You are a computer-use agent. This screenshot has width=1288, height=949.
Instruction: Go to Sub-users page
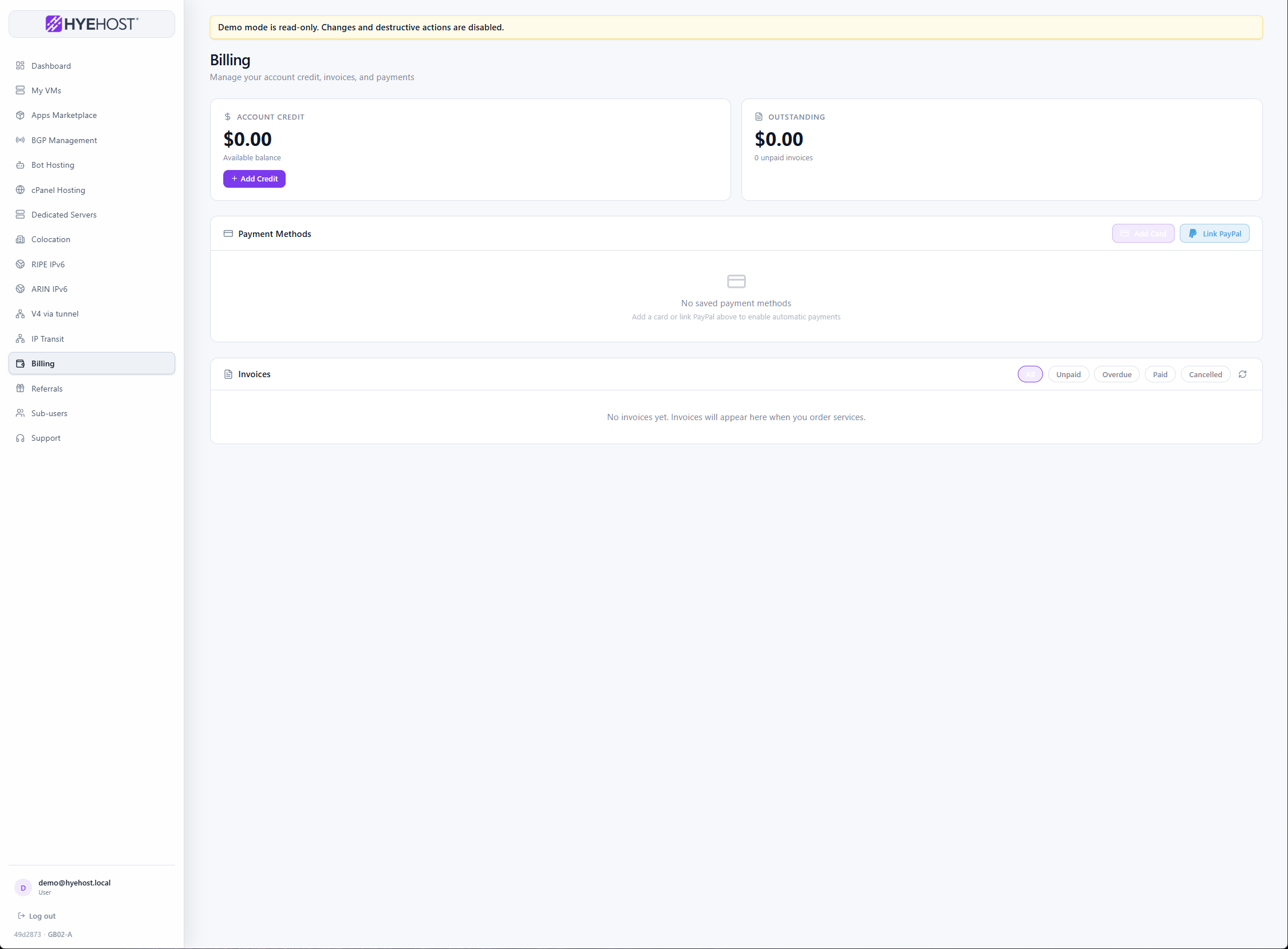point(92,413)
